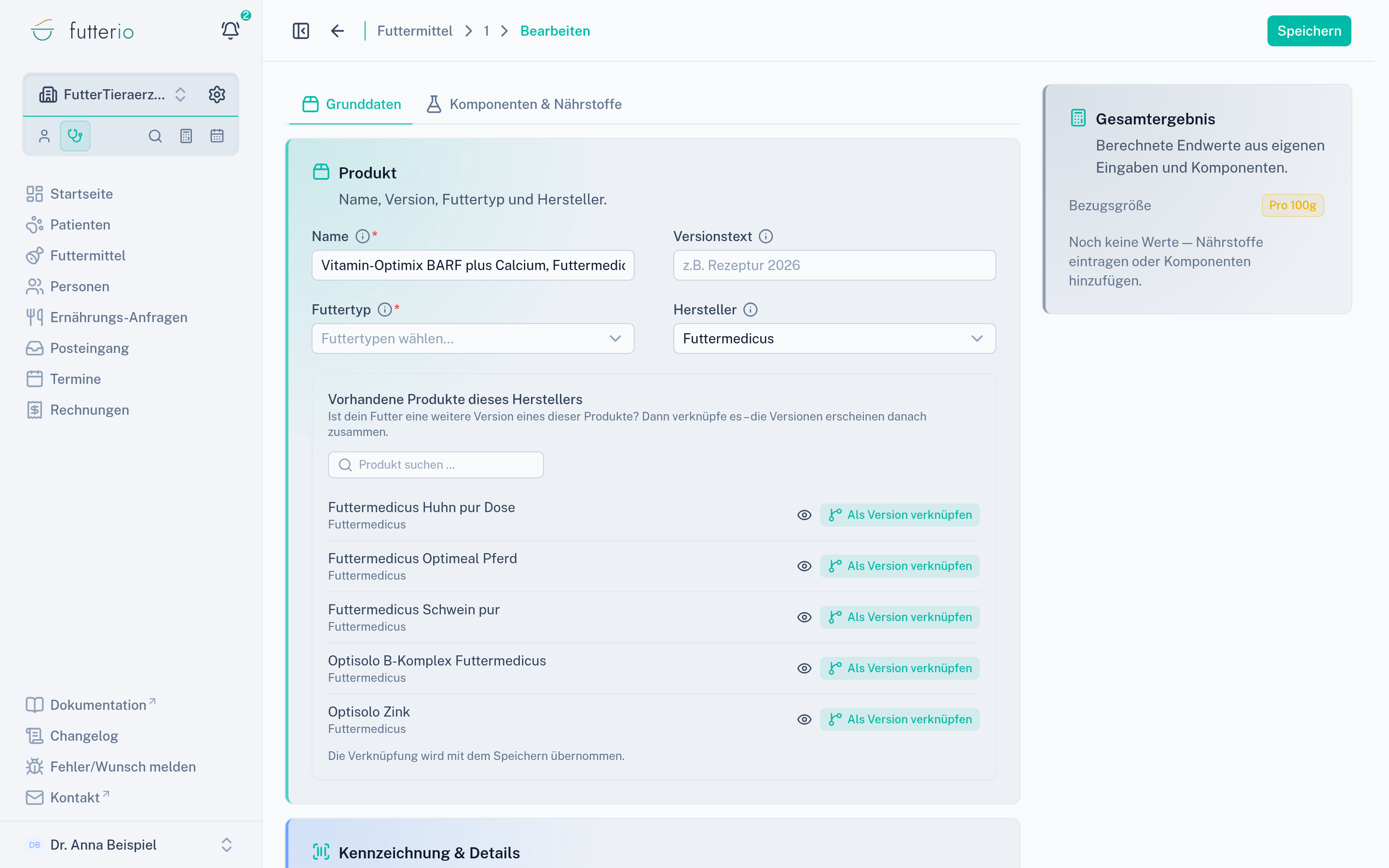Link Futtermedicus Optimeal Pferd as version

(899, 566)
